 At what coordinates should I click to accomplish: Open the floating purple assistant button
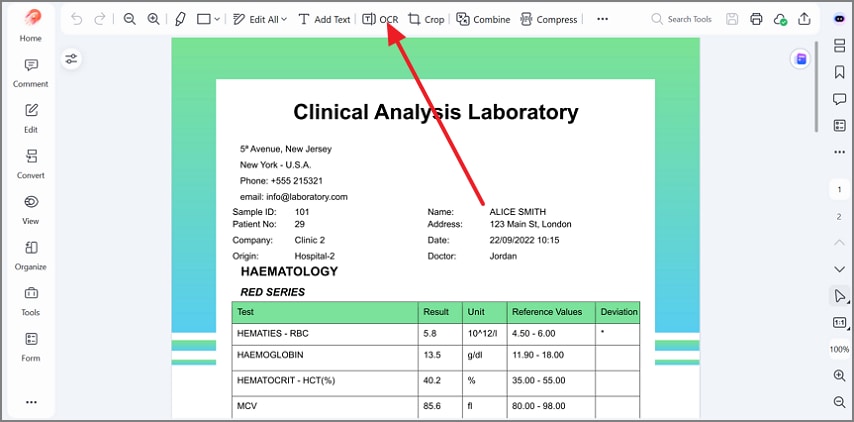(801, 59)
